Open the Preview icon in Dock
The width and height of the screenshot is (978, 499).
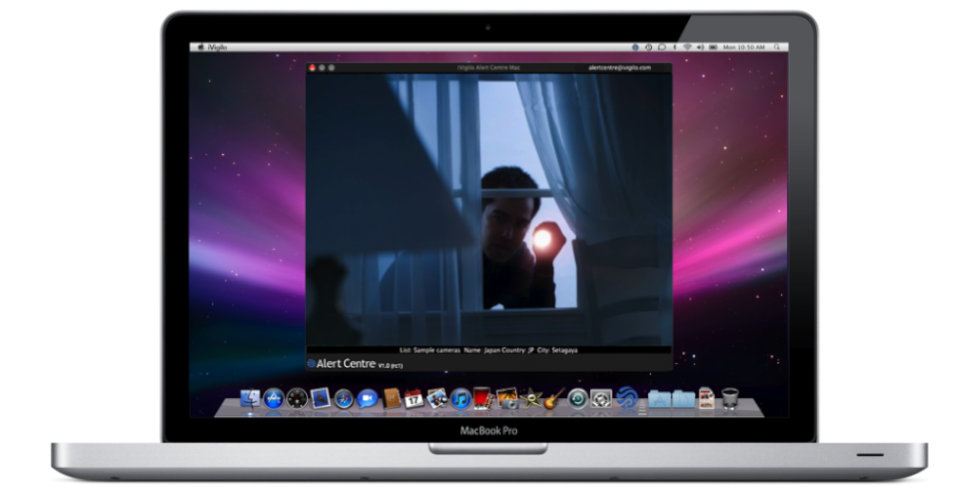437,398
